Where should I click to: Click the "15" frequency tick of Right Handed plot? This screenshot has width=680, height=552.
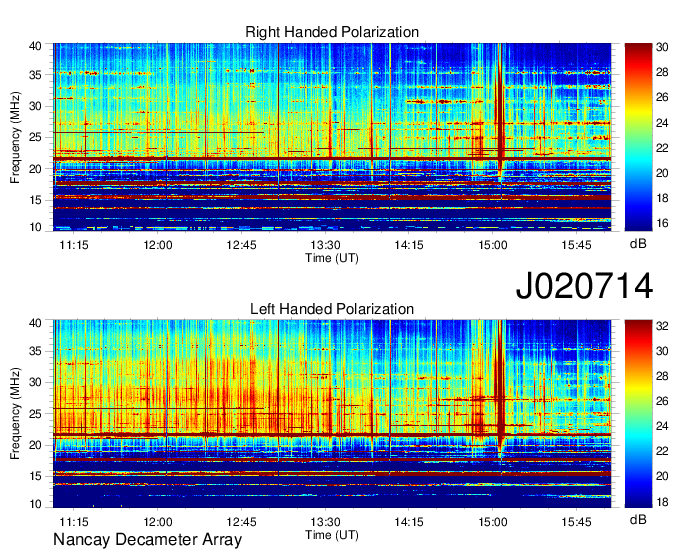click(35, 200)
